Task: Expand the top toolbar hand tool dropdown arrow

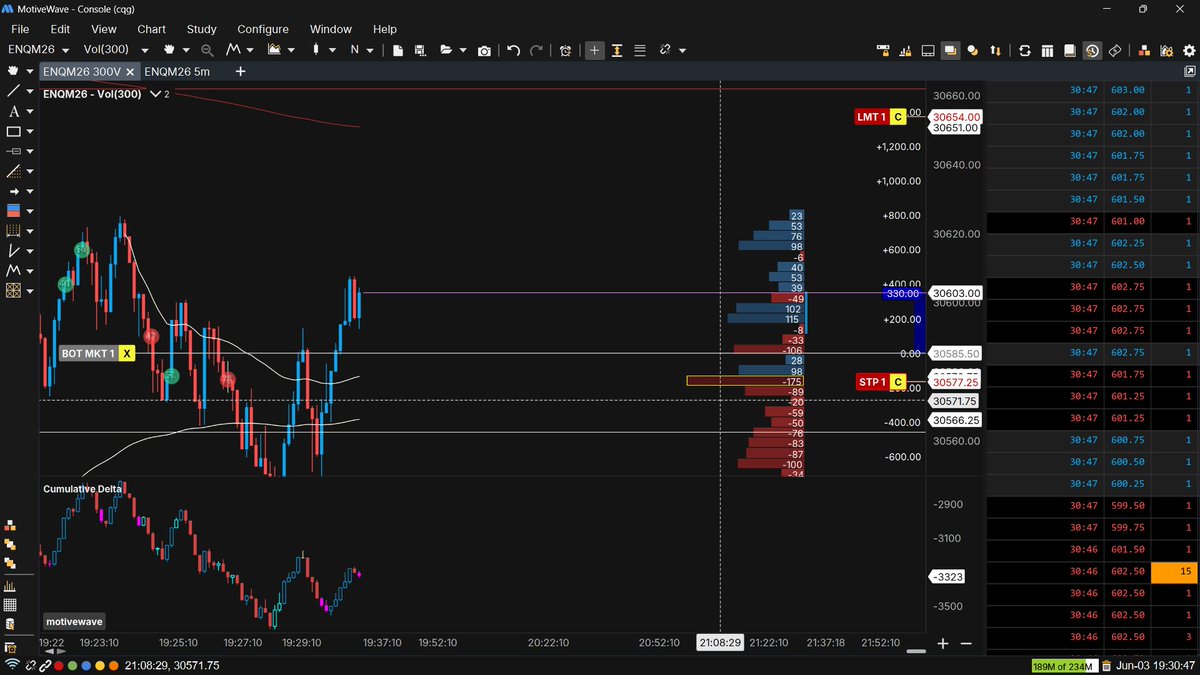Action: point(187,50)
